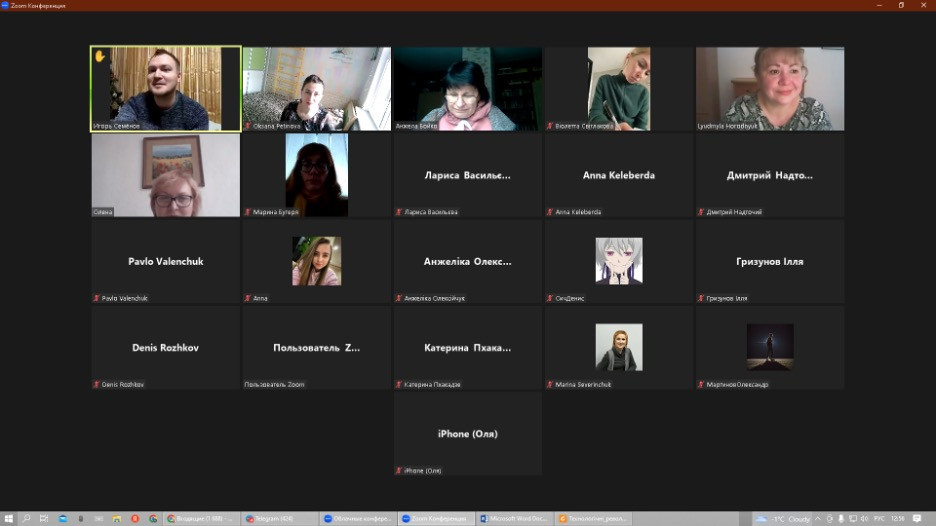Click muted mic icon beside Катерина Пхакадзе label
The image size is (936, 526).
point(399,384)
